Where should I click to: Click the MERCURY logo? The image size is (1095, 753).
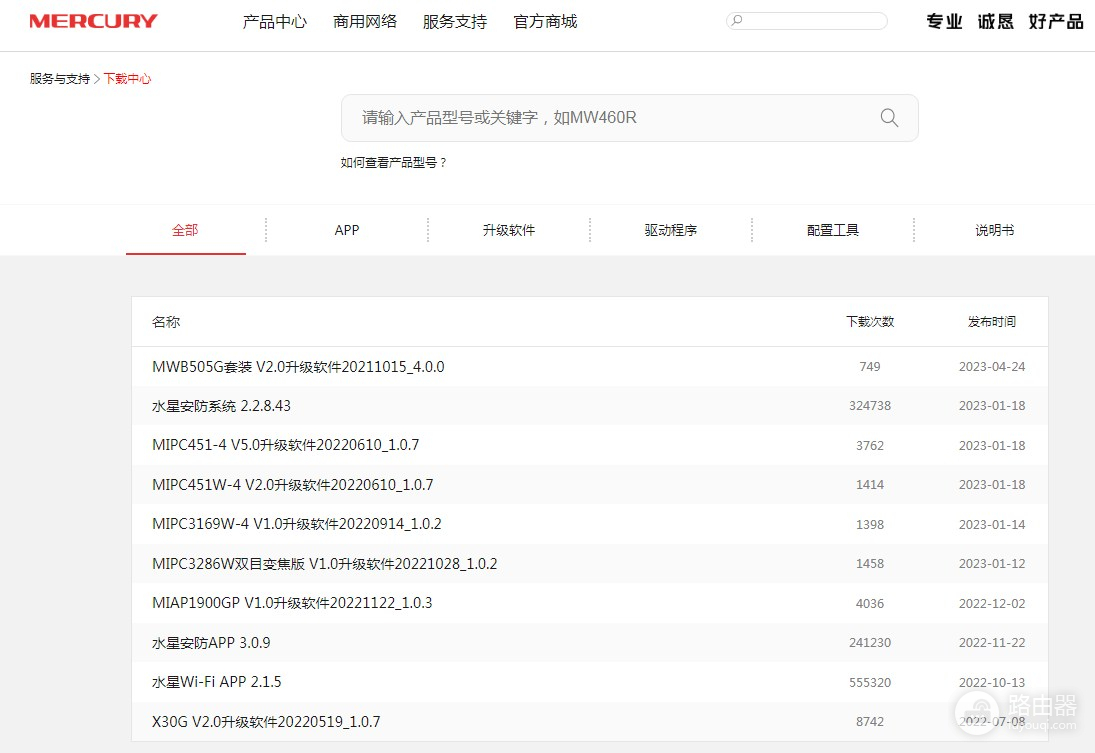click(x=92, y=20)
